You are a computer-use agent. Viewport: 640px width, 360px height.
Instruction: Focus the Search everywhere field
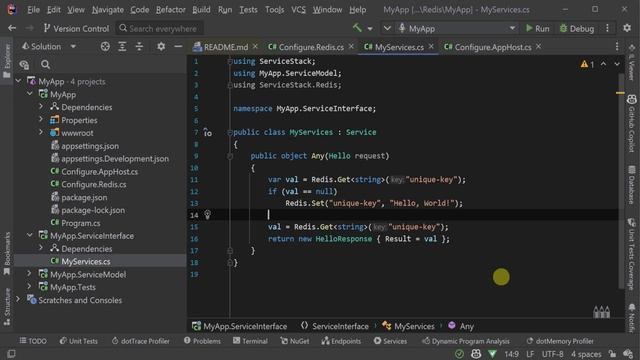(159, 29)
